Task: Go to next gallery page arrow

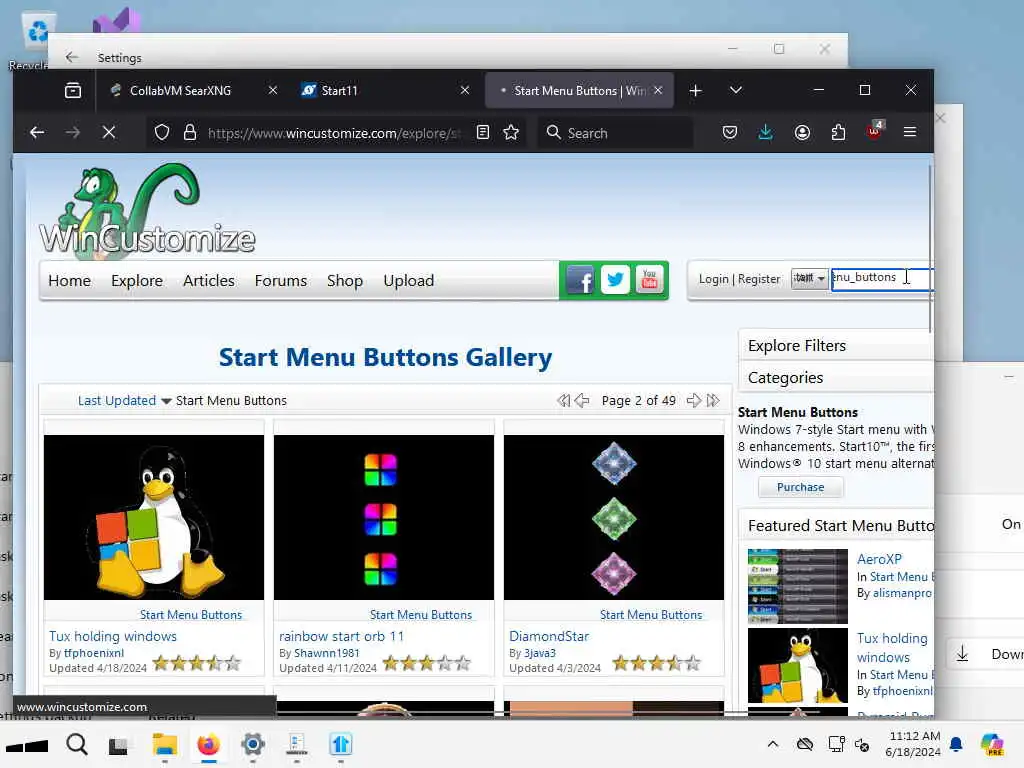Action: tap(694, 400)
